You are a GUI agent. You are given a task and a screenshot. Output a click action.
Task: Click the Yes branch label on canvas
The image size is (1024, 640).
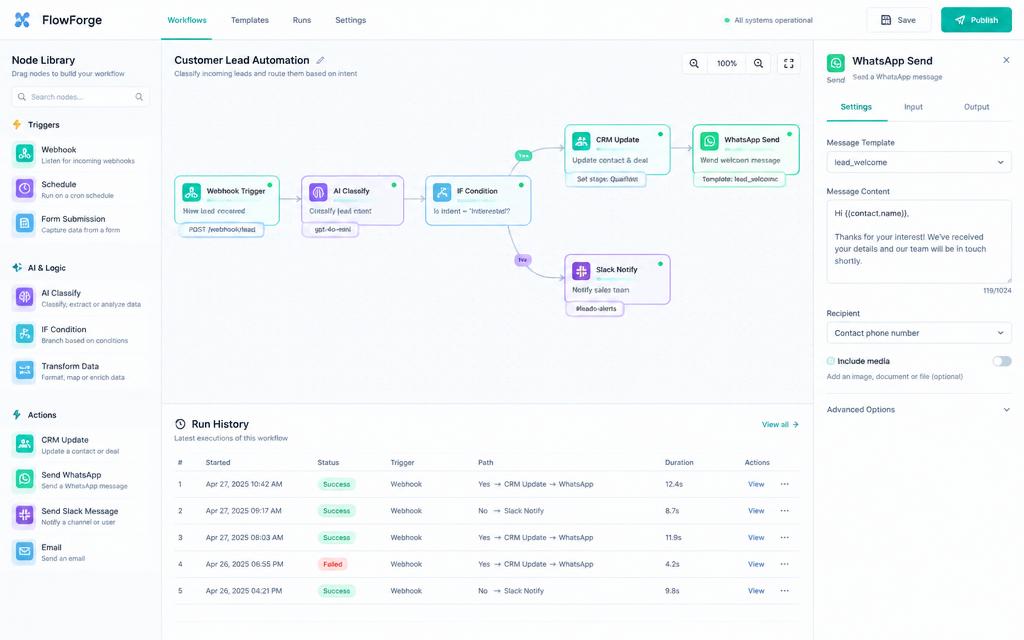pyautogui.click(x=523, y=155)
